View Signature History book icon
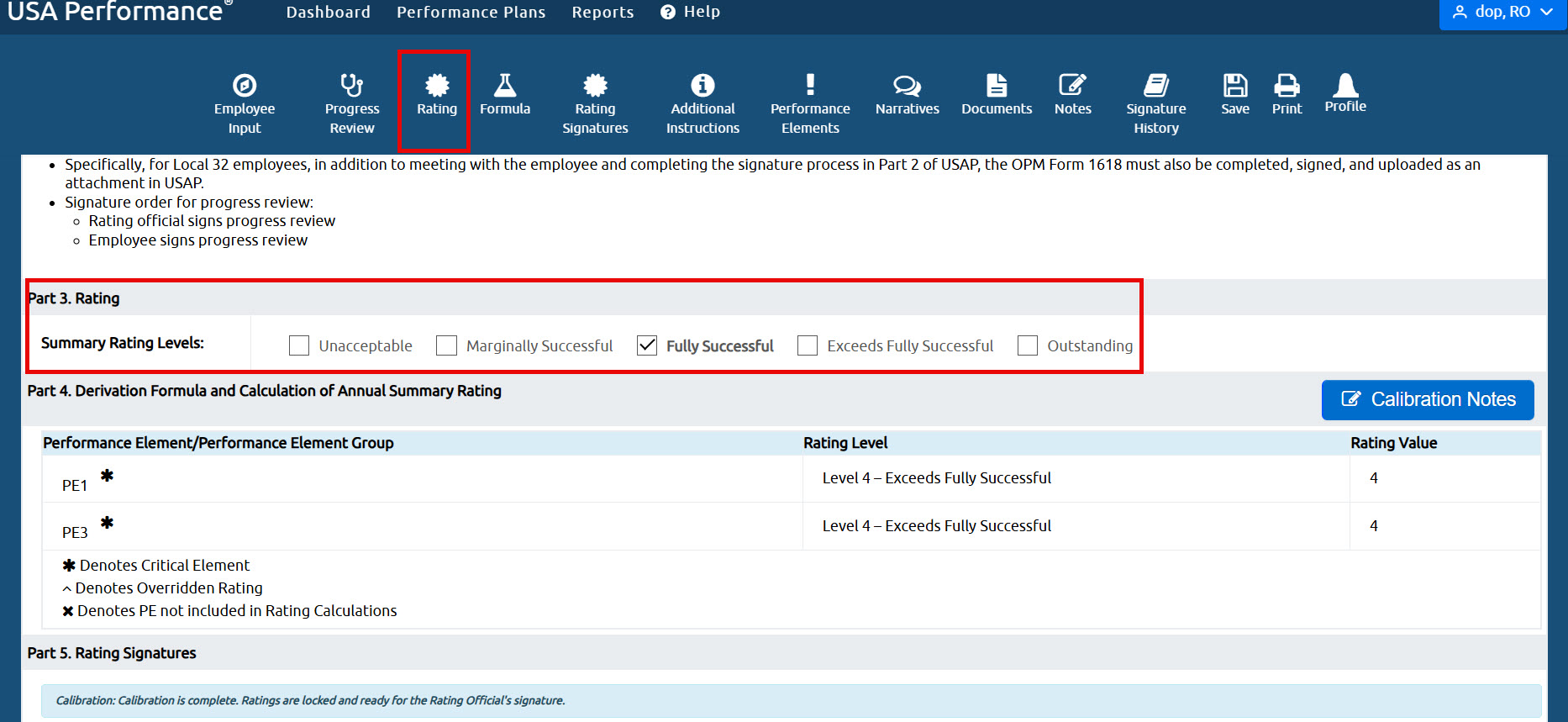This screenshot has width=1568, height=722. click(x=1156, y=86)
